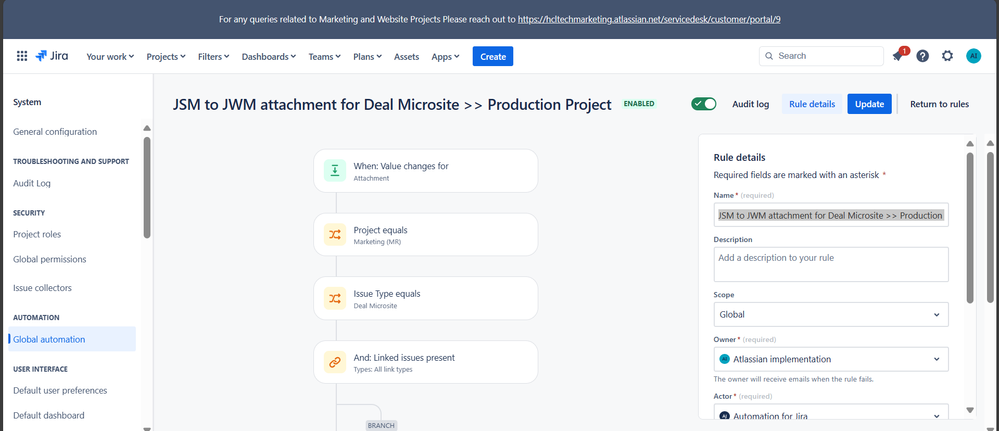Open the settings gear icon
Image resolution: width=999 pixels, height=431 pixels.
click(x=947, y=56)
